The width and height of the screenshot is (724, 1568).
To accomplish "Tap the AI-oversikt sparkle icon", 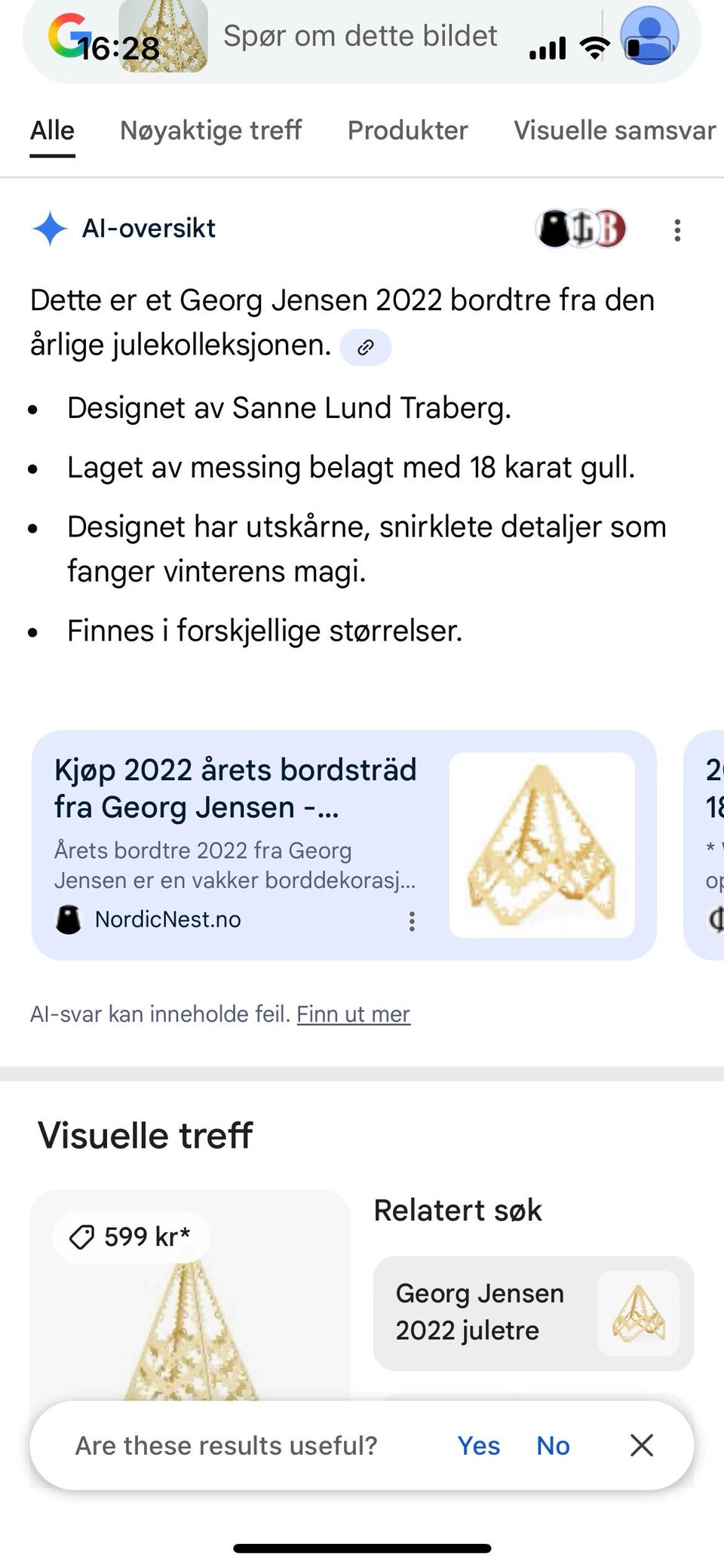I will 50,228.
